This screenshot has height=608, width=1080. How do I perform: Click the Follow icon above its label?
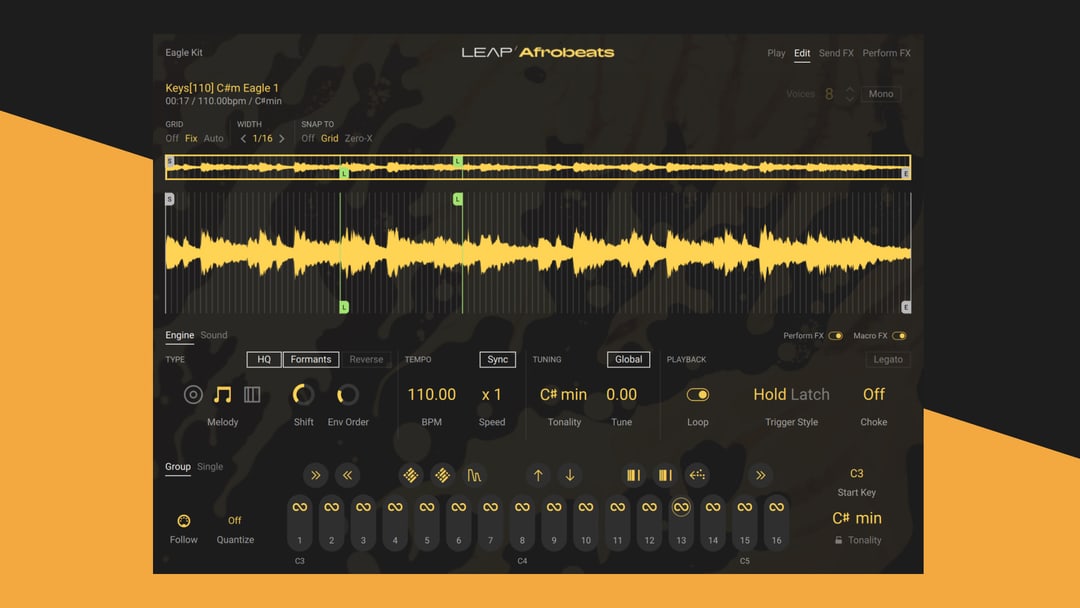pos(183,521)
